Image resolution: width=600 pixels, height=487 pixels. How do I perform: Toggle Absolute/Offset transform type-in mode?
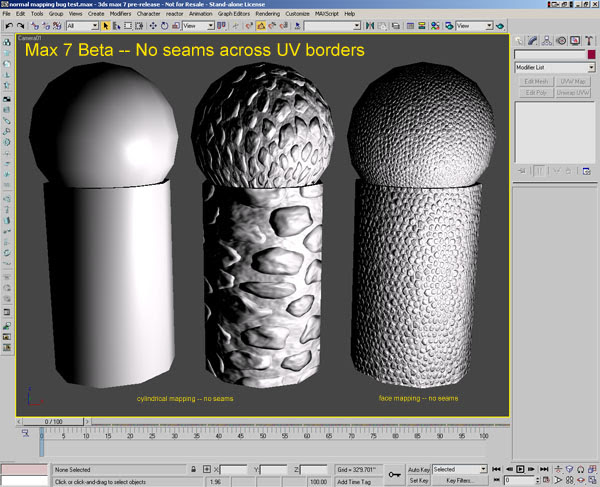coord(207,469)
